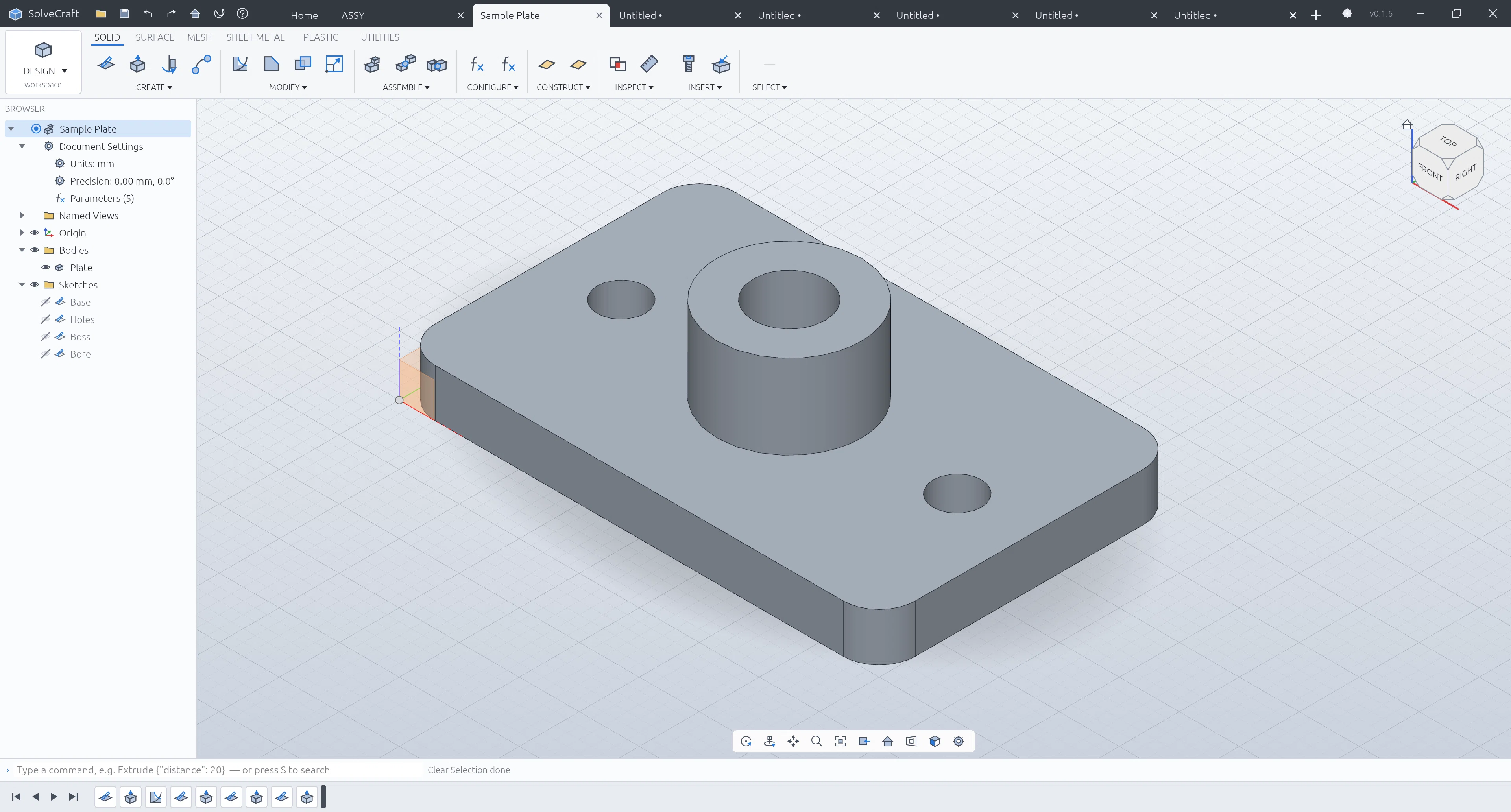Activate the Sample Plate radio button

click(x=36, y=129)
